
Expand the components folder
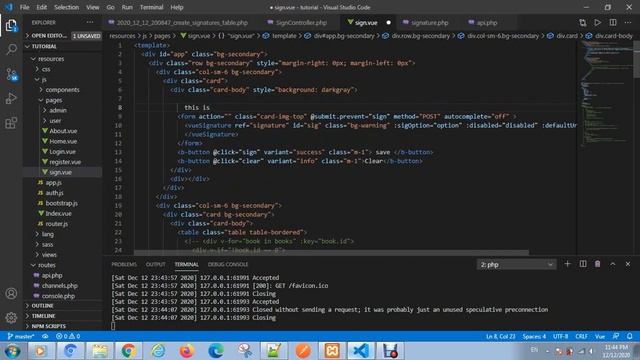(x=63, y=89)
